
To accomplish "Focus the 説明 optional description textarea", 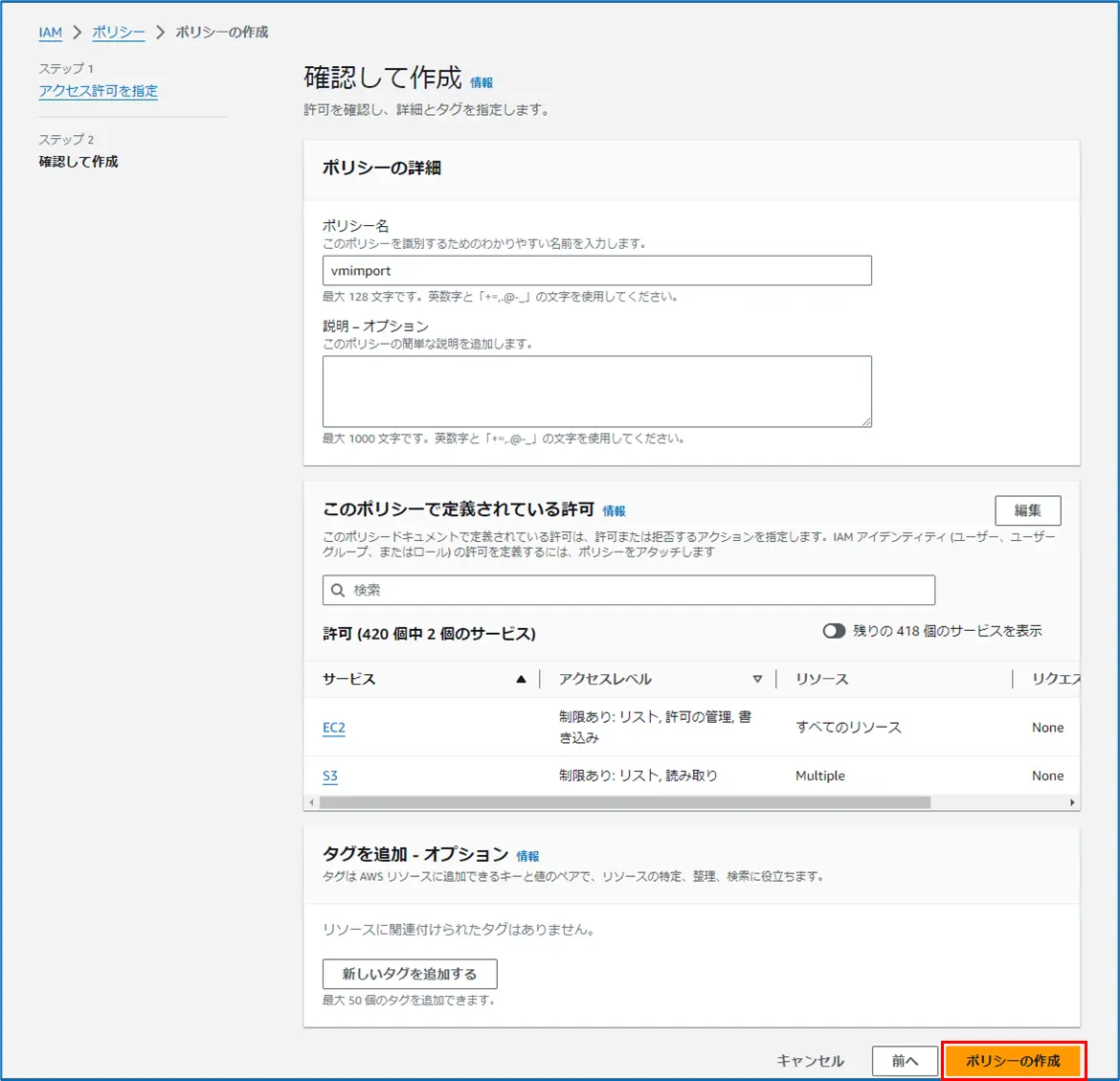I will pyautogui.click(x=596, y=392).
